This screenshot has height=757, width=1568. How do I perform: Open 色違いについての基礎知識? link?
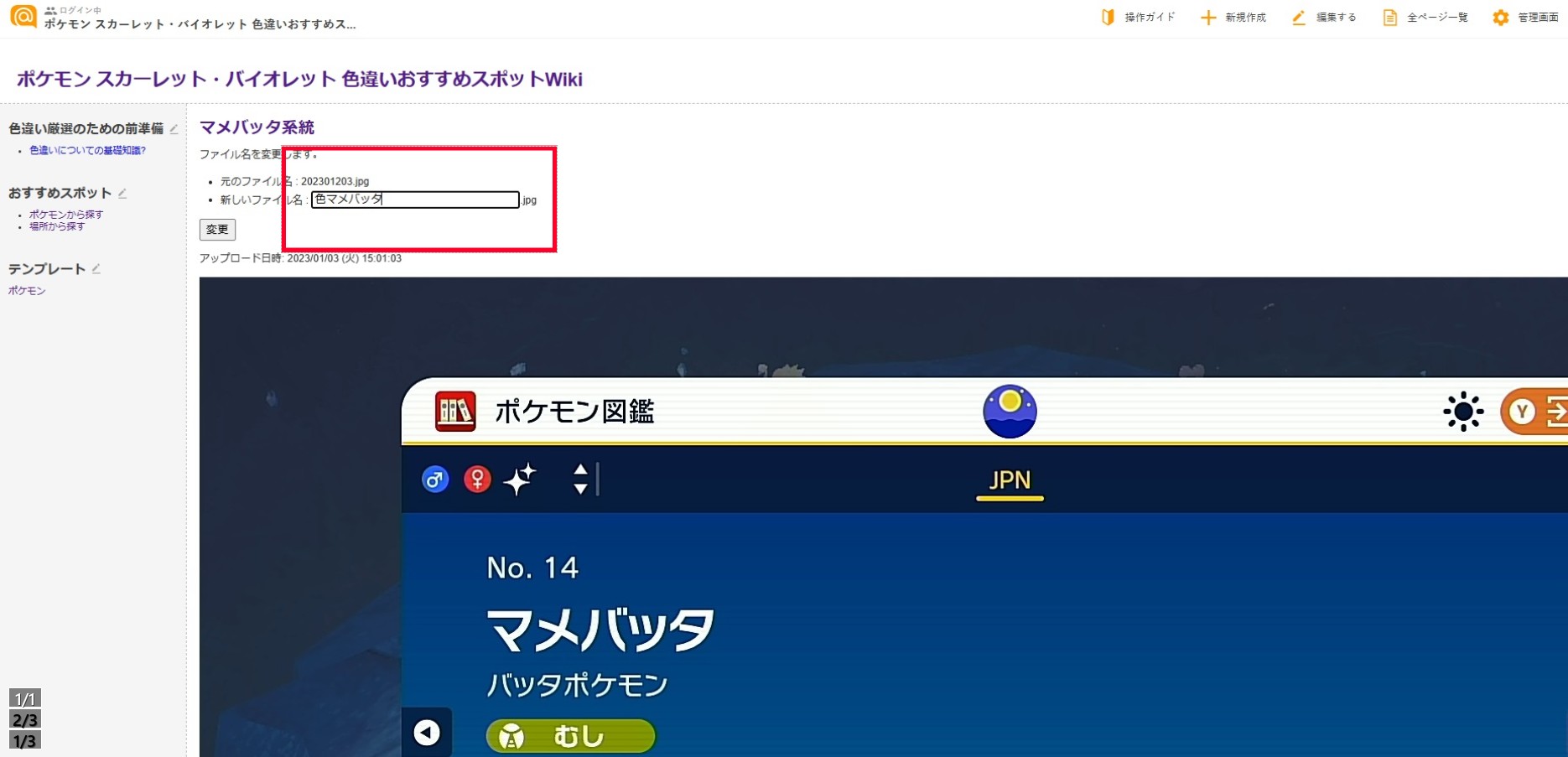click(x=87, y=151)
